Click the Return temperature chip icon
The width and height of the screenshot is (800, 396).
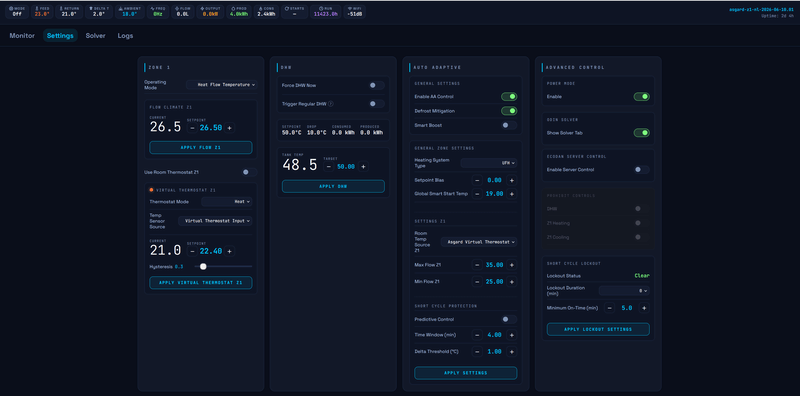(x=61, y=9)
